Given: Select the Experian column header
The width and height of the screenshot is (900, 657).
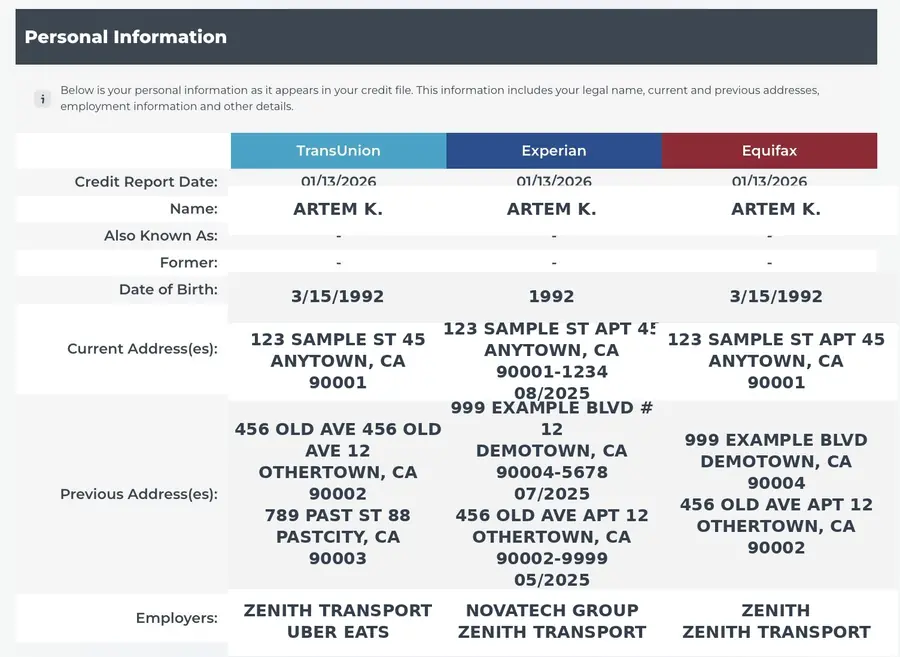Looking at the screenshot, I should click(554, 150).
